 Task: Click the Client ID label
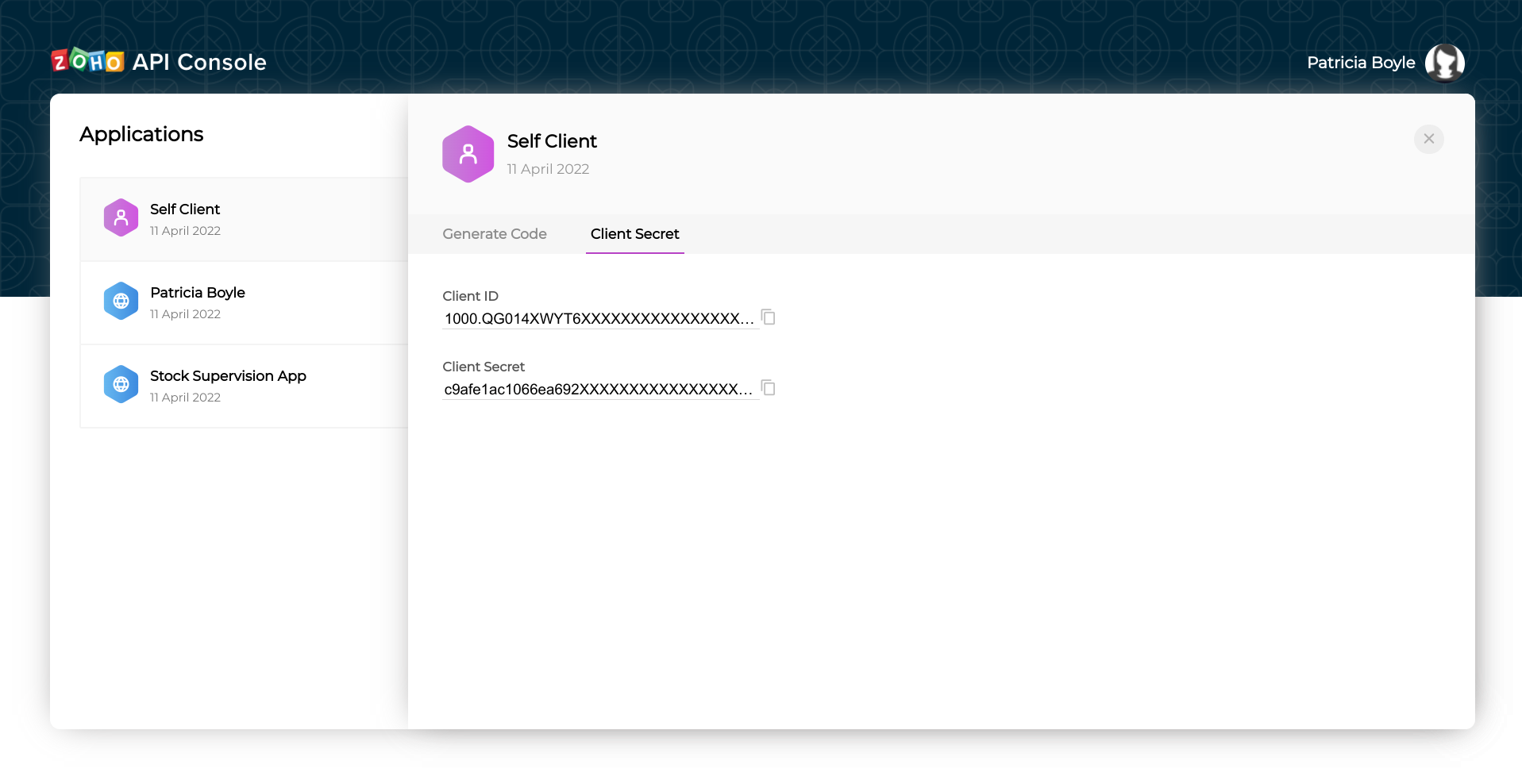coord(470,296)
